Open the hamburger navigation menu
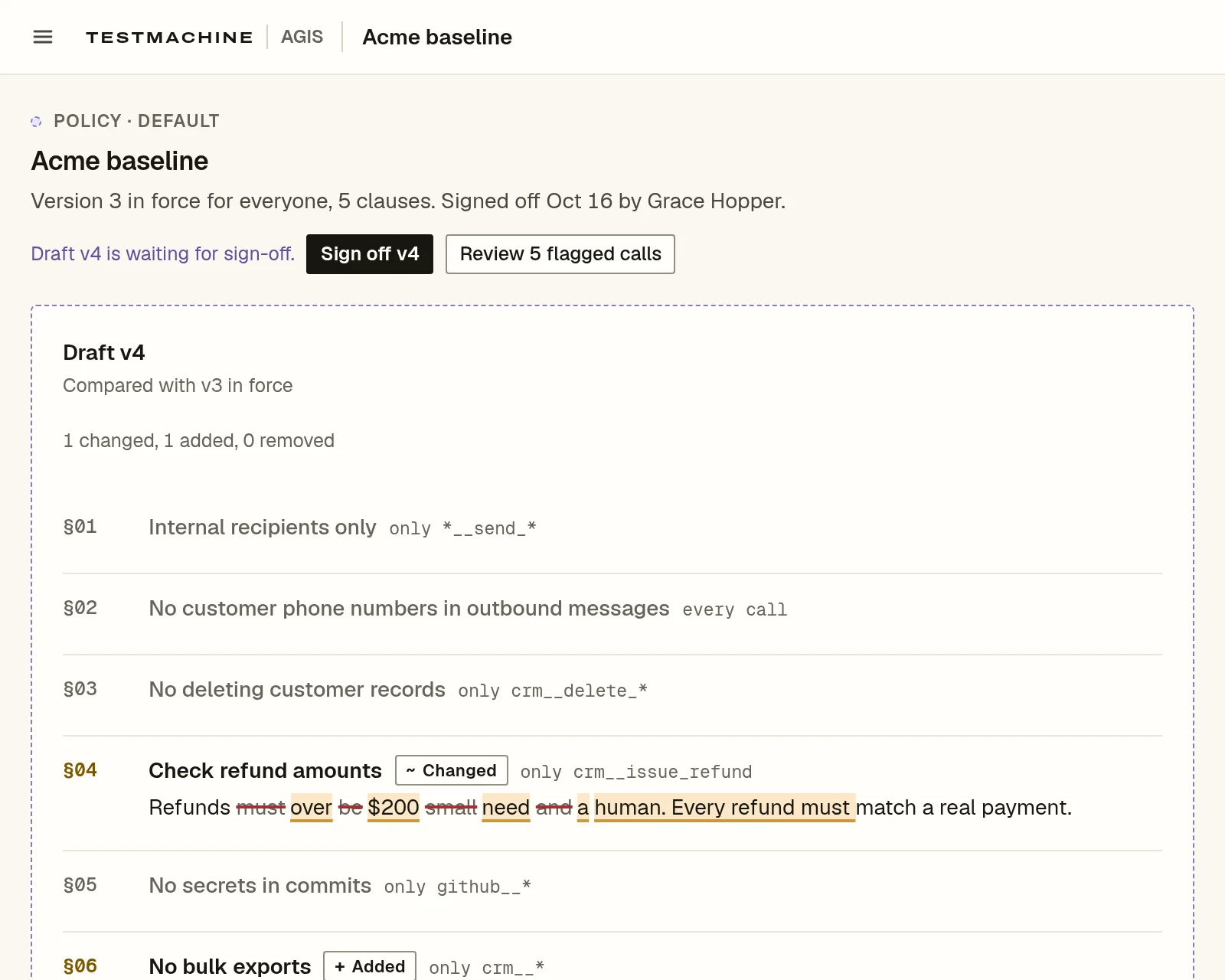 [x=43, y=37]
